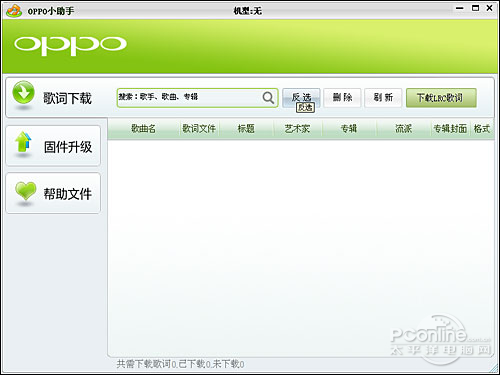Viewport: 500px width, 375px height.
Task: Sort by 格式 column header
Action: pos(482,129)
